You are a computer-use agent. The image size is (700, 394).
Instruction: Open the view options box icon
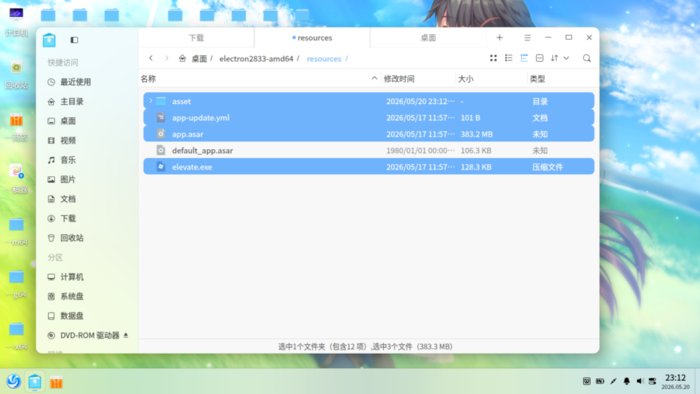pyautogui.click(x=539, y=58)
